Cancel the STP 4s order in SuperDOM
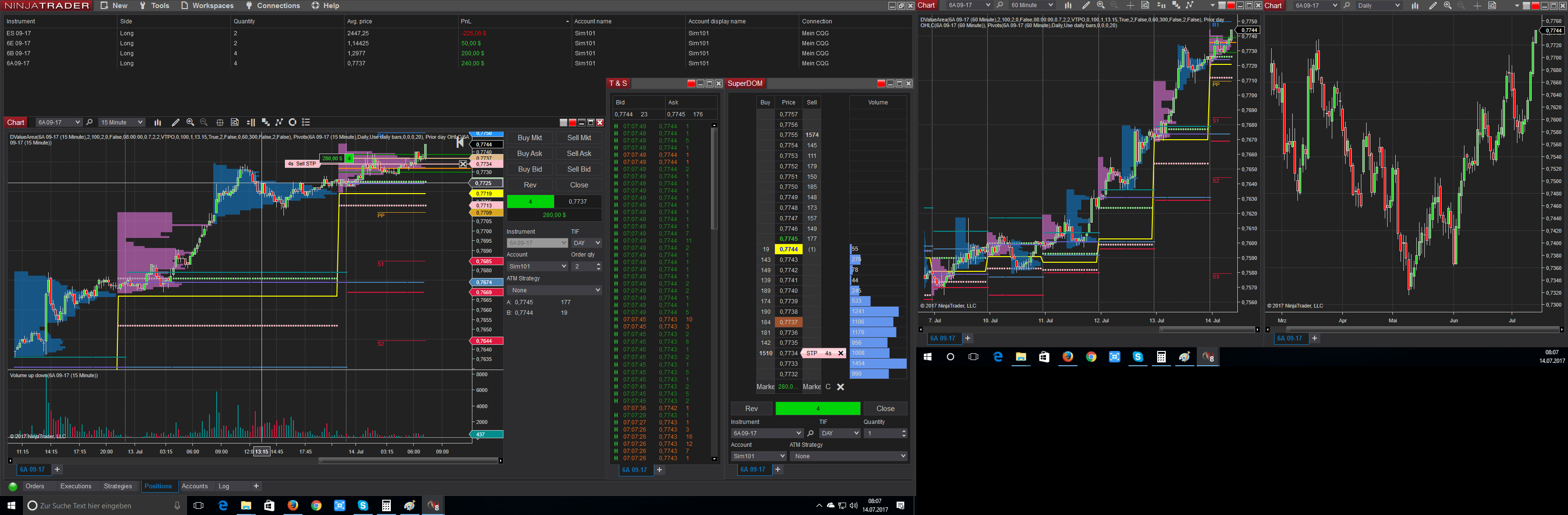Screen dimensions: 1568x515 841,353
